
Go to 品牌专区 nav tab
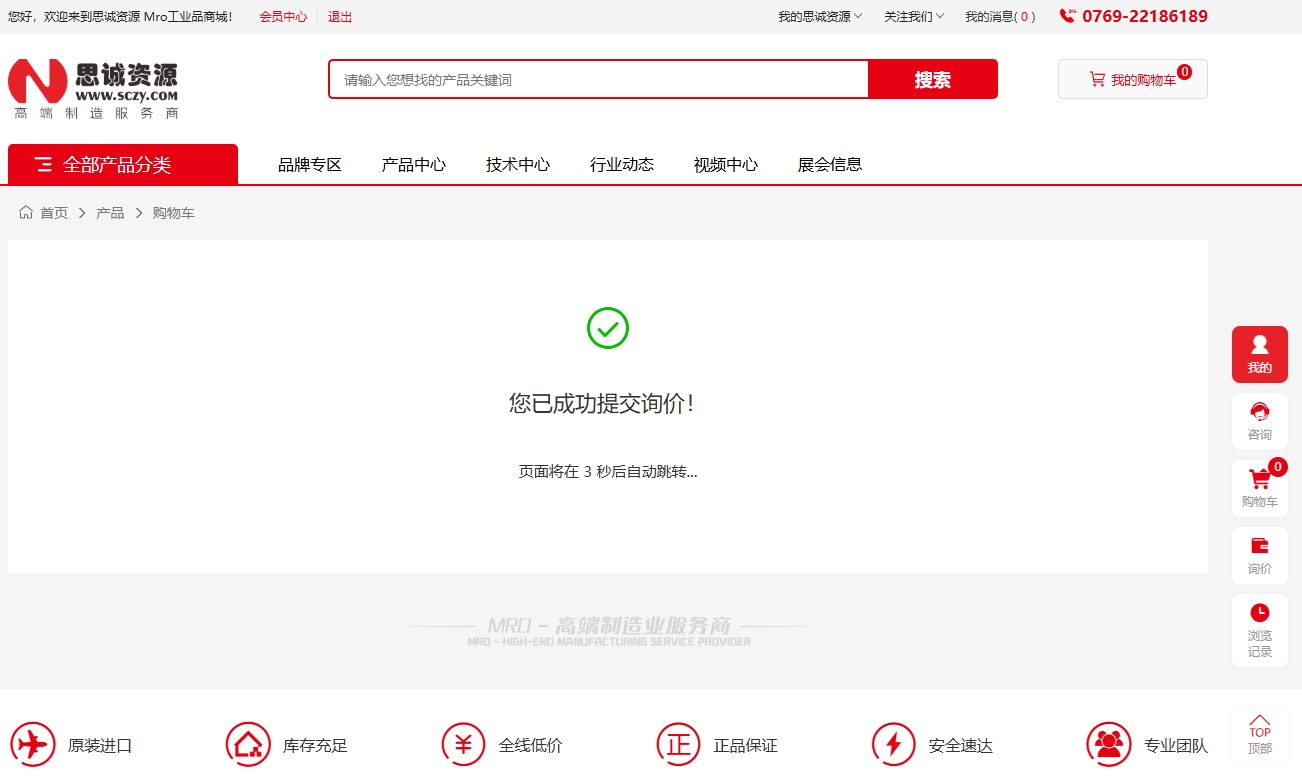pyautogui.click(x=310, y=165)
